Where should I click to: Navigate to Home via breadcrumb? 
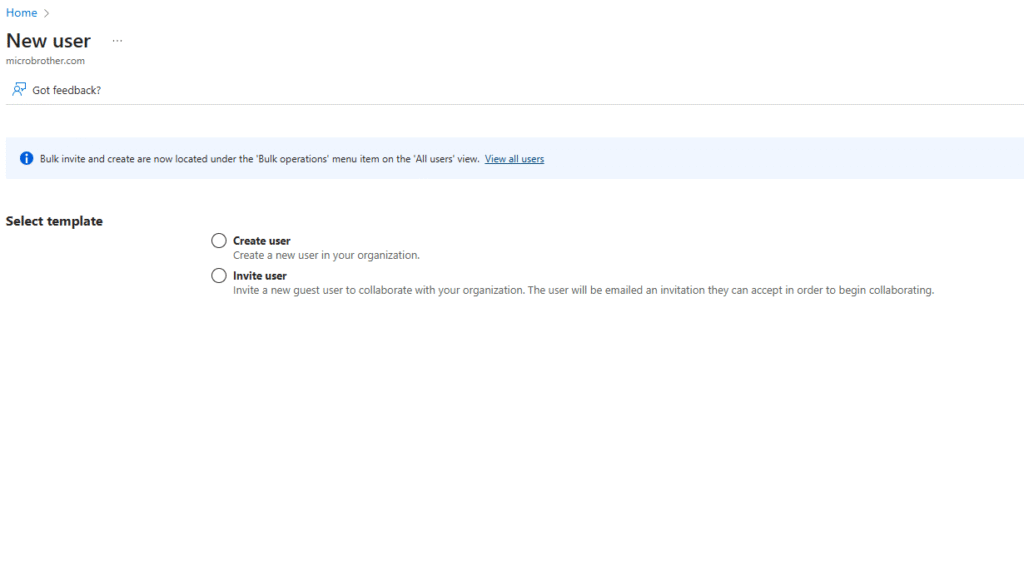point(21,13)
